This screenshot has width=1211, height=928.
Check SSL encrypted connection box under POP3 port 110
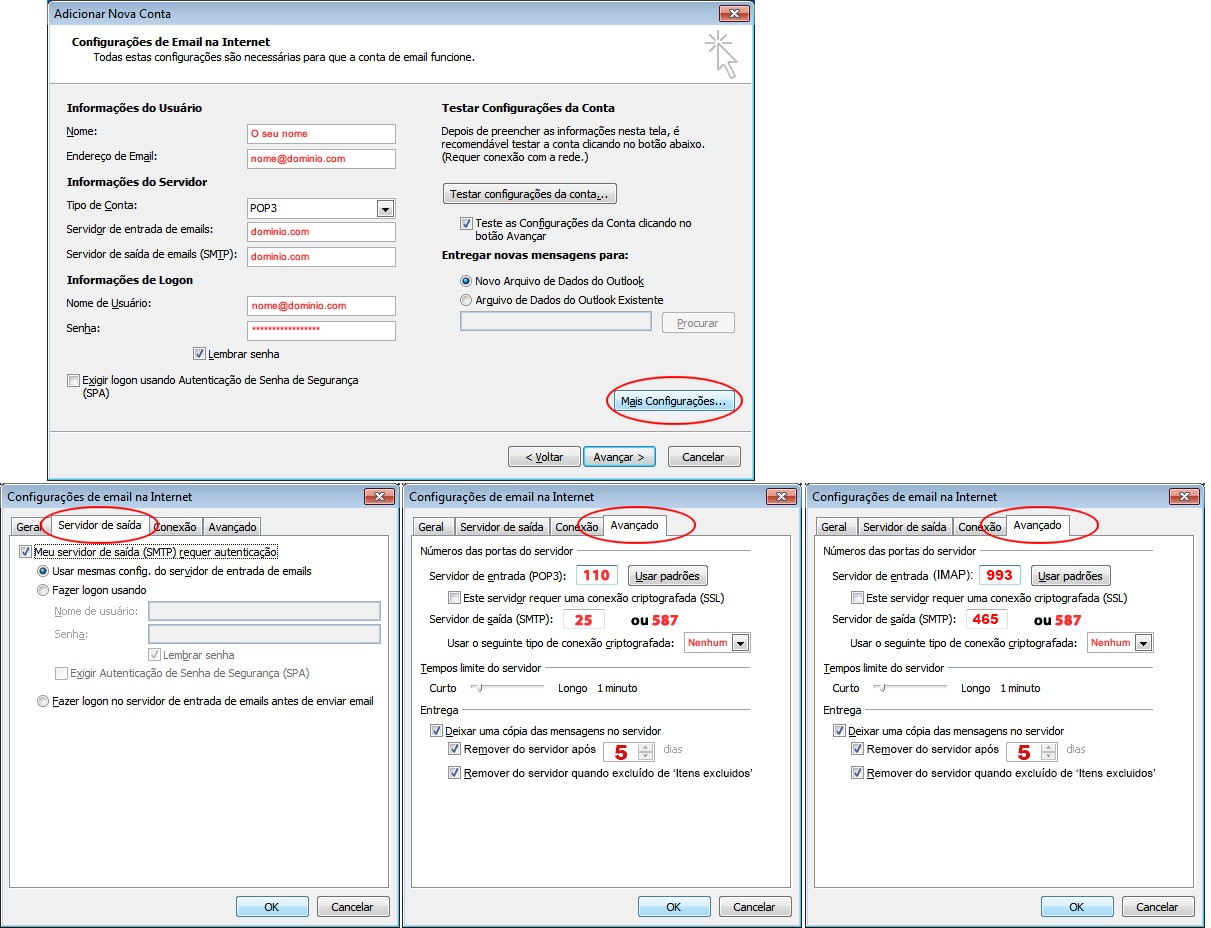click(x=455, y=598)
